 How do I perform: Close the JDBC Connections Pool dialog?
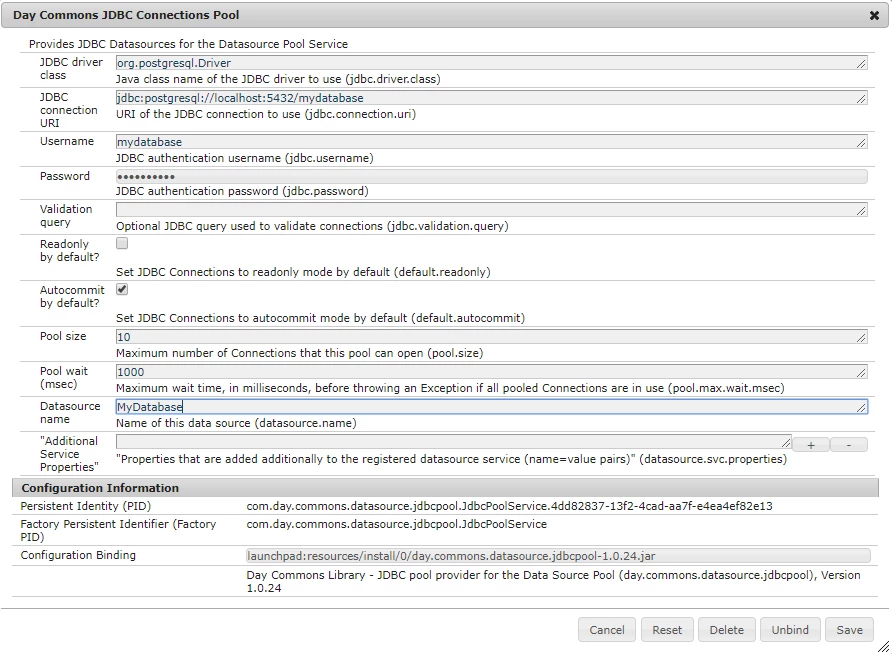tap(874, 15)
